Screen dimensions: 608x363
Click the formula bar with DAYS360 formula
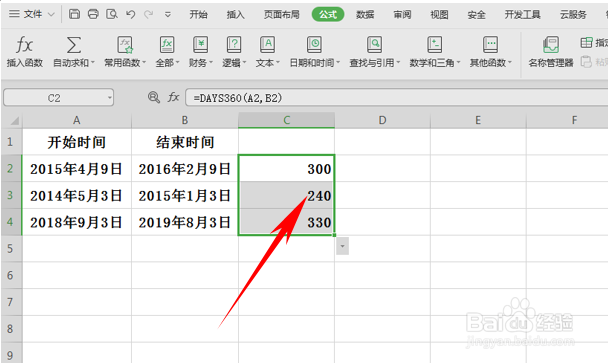pyautogui.click(x=396, y=98)
